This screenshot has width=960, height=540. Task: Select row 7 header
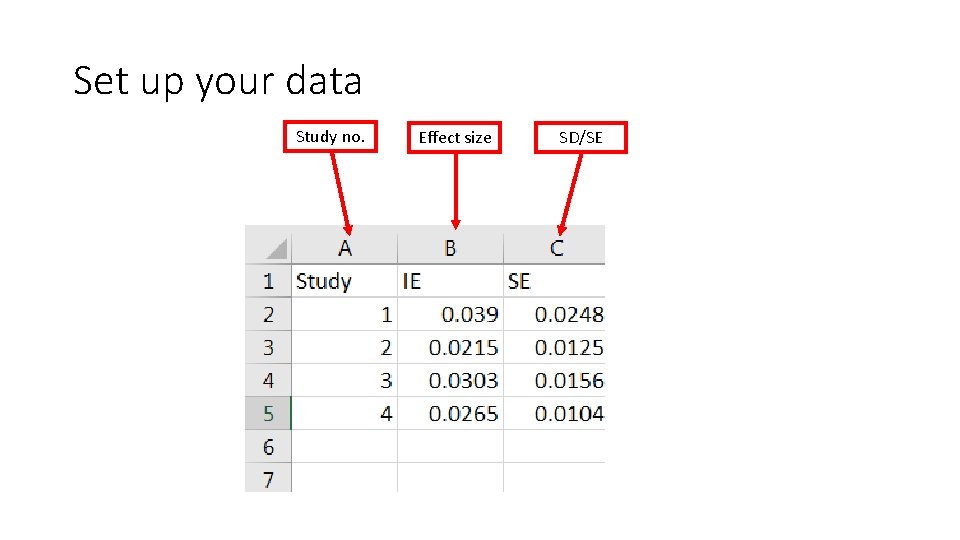tap(268, 479)
